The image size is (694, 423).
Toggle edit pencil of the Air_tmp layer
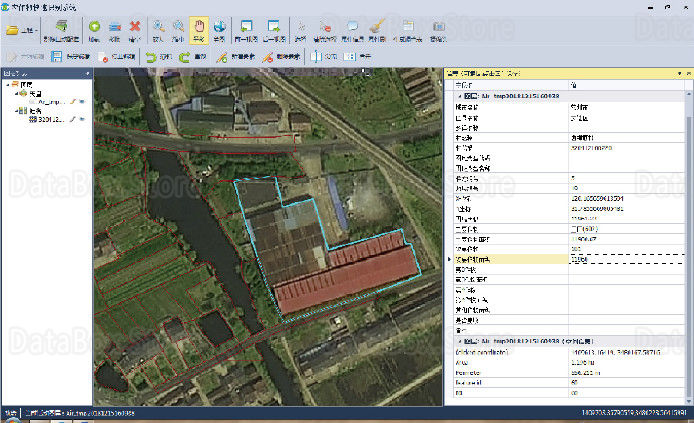tap(73, 102)
